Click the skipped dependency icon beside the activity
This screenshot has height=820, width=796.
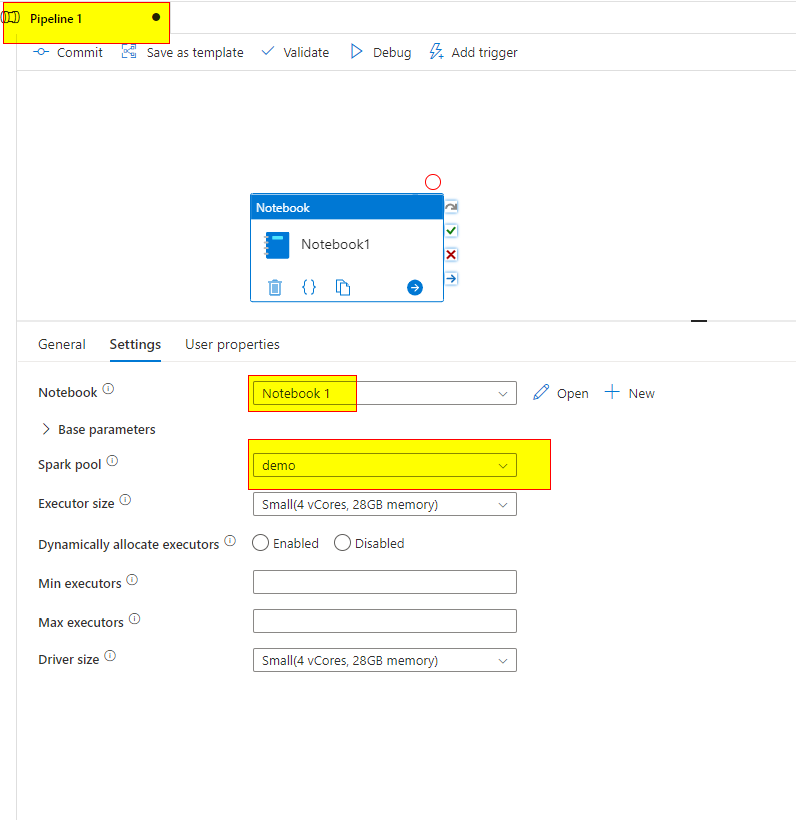point(451,207)
